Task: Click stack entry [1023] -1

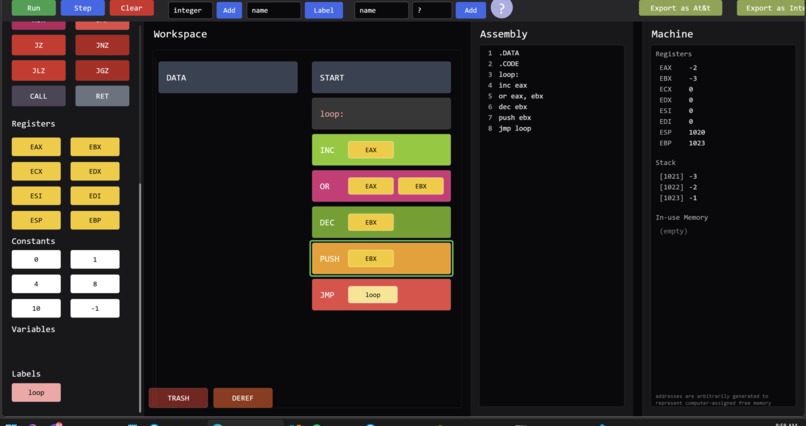Action: [678, 198]
